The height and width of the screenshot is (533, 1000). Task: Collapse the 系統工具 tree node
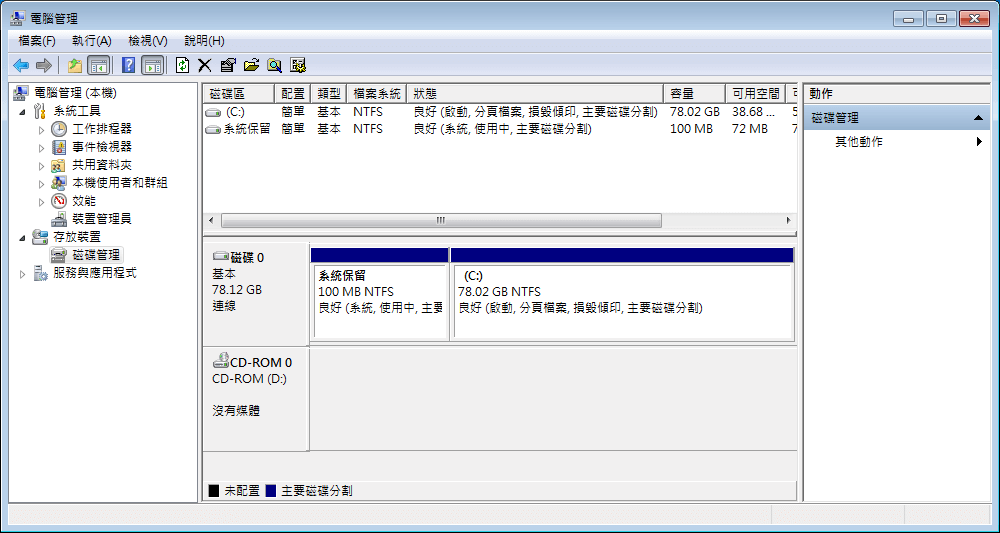click(x=23, y=111)
